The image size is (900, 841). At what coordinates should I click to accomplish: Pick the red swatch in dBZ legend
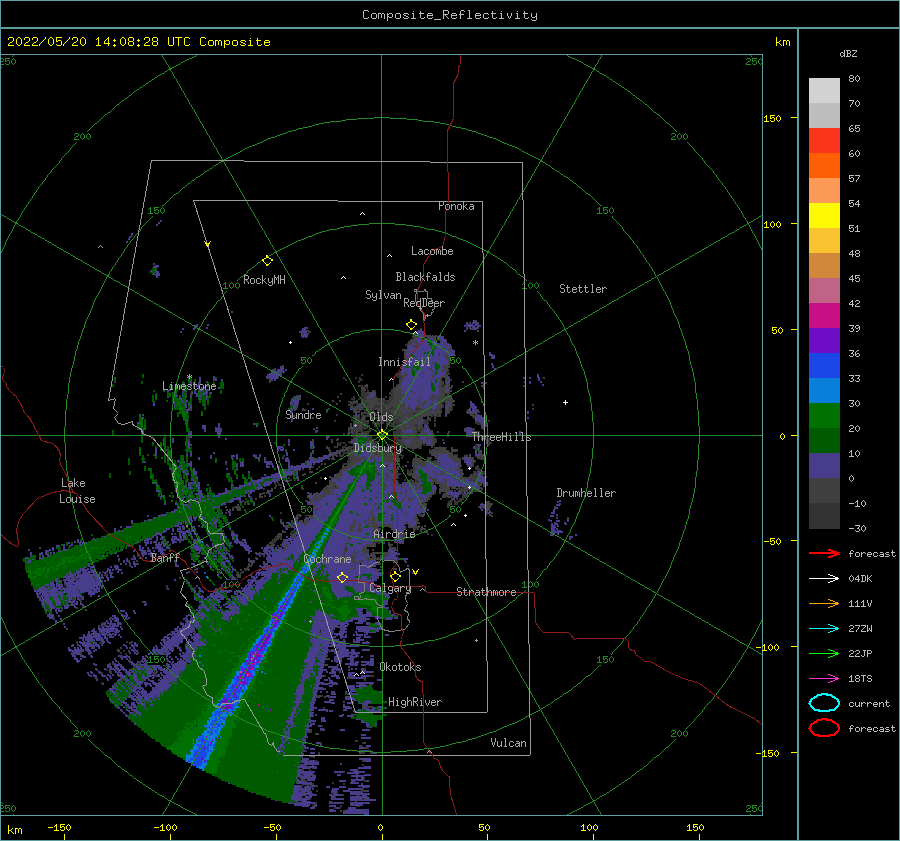[x=824, y=141]
